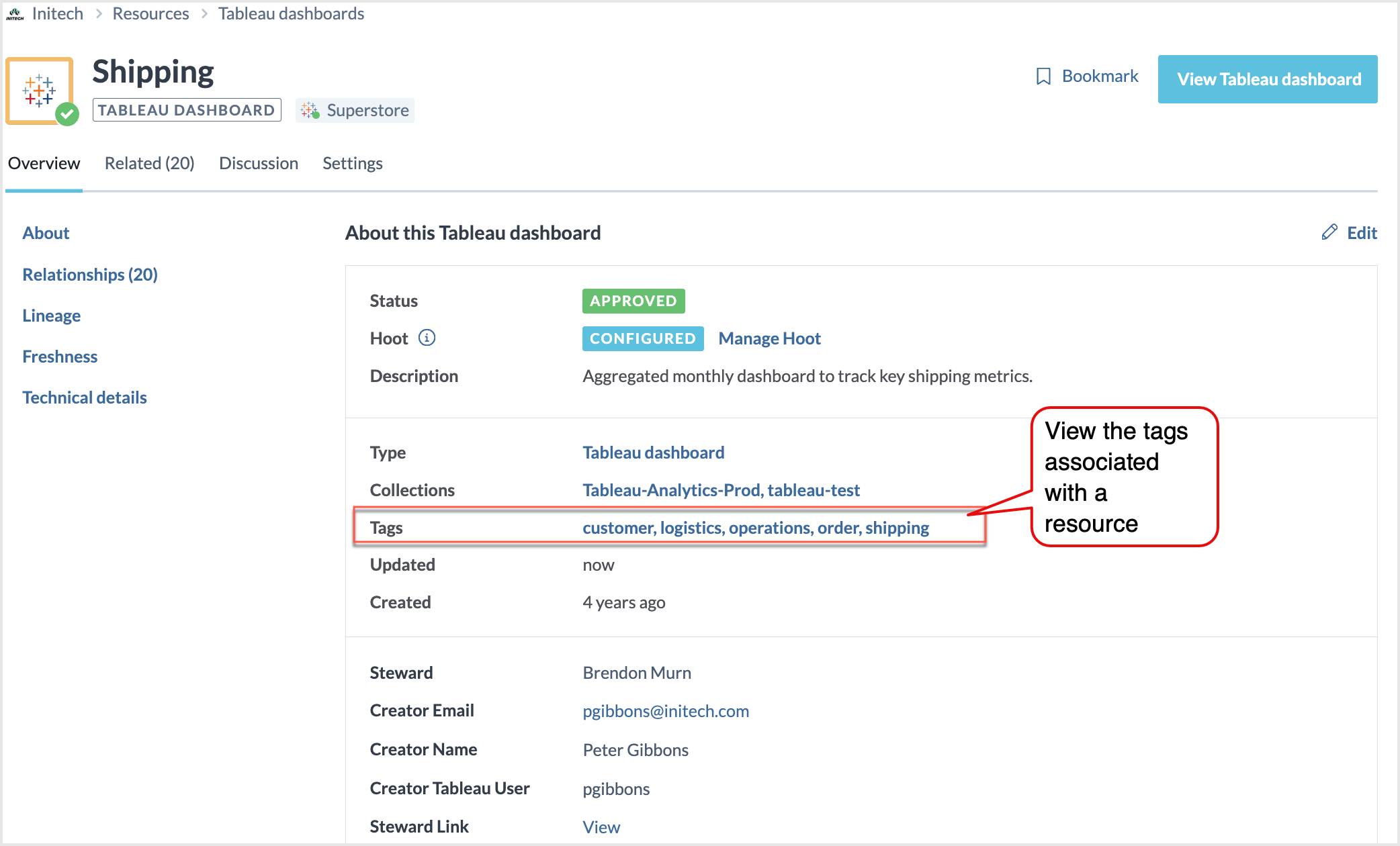This screenshot has height=846, width=1400.
Task: Click the operations tag
Action: click(770, 528)
